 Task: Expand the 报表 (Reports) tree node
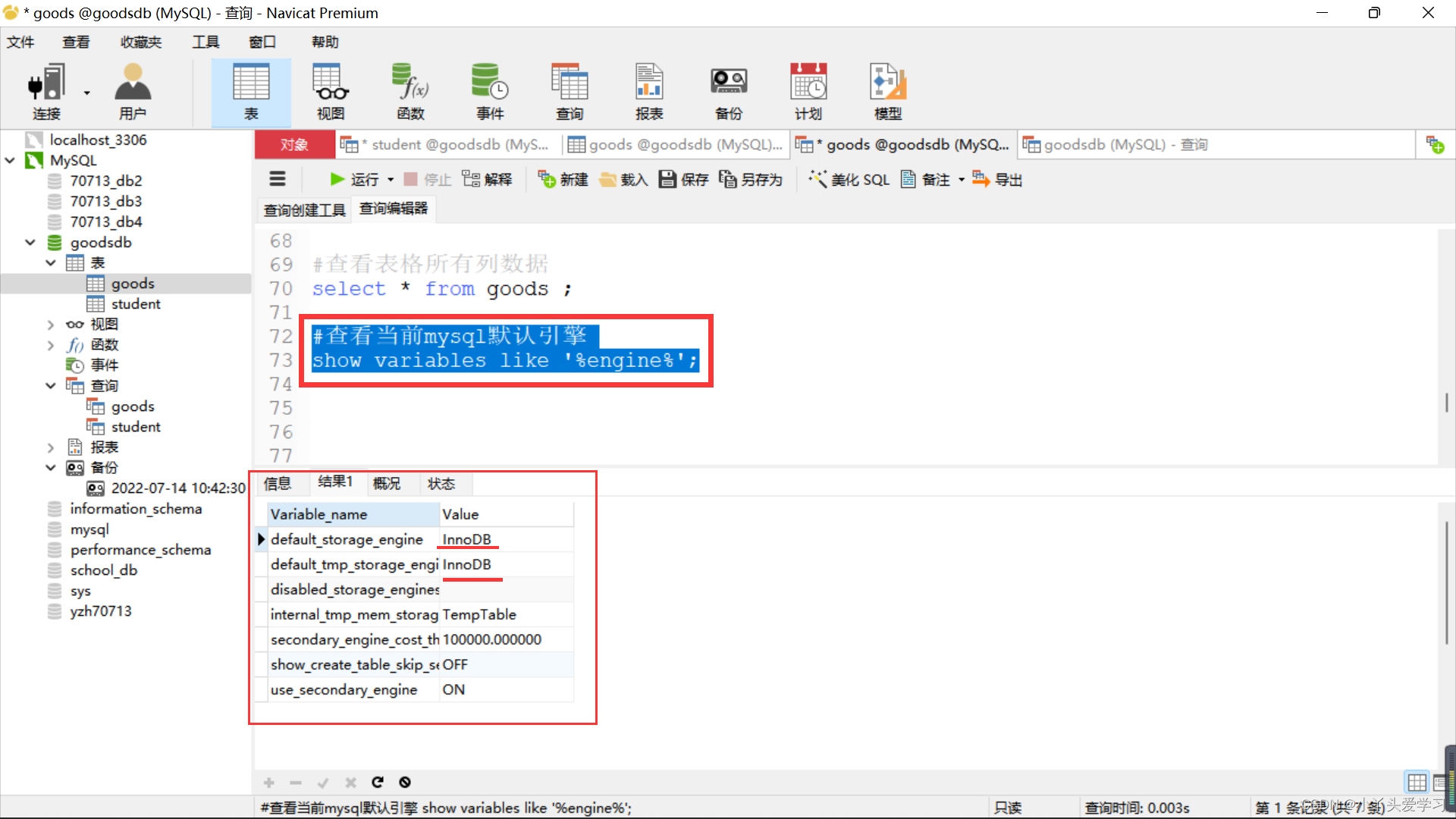pos(51,447)
